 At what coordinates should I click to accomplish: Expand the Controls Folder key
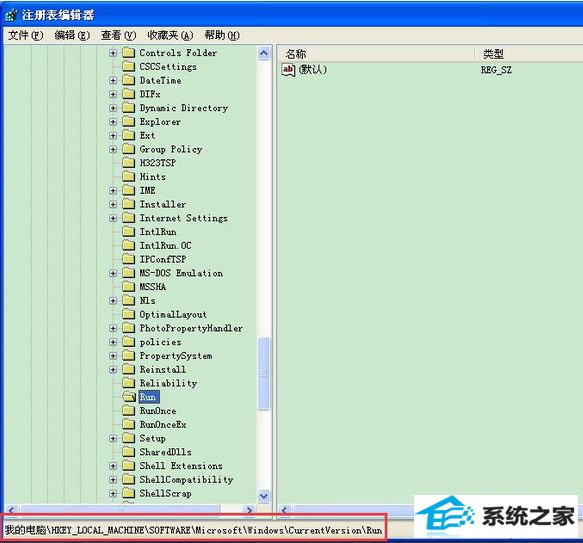pos(113,53)
